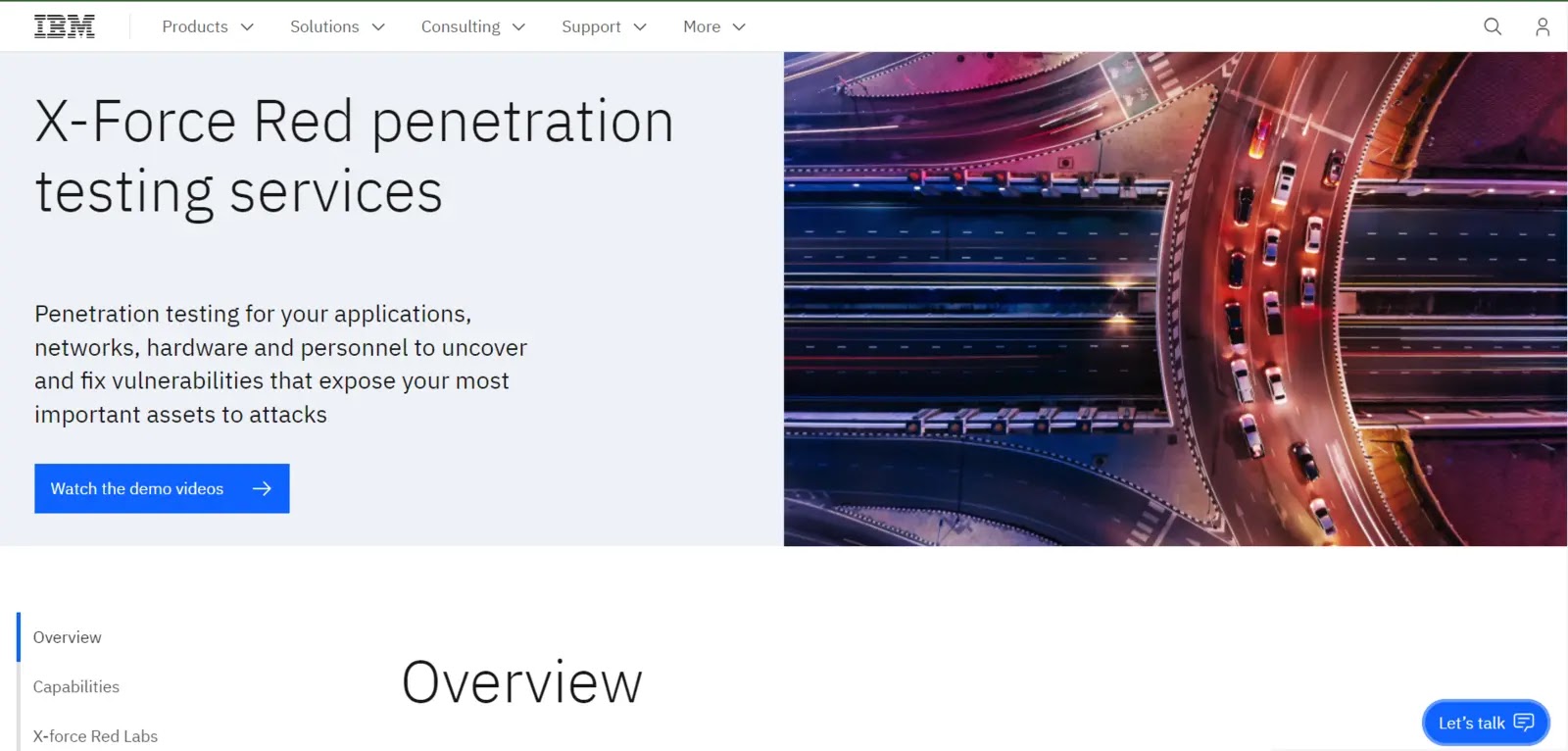Screen dimensions: 1568x751
Task: Start a Let's talk chat
Action: pos(1486,723)
